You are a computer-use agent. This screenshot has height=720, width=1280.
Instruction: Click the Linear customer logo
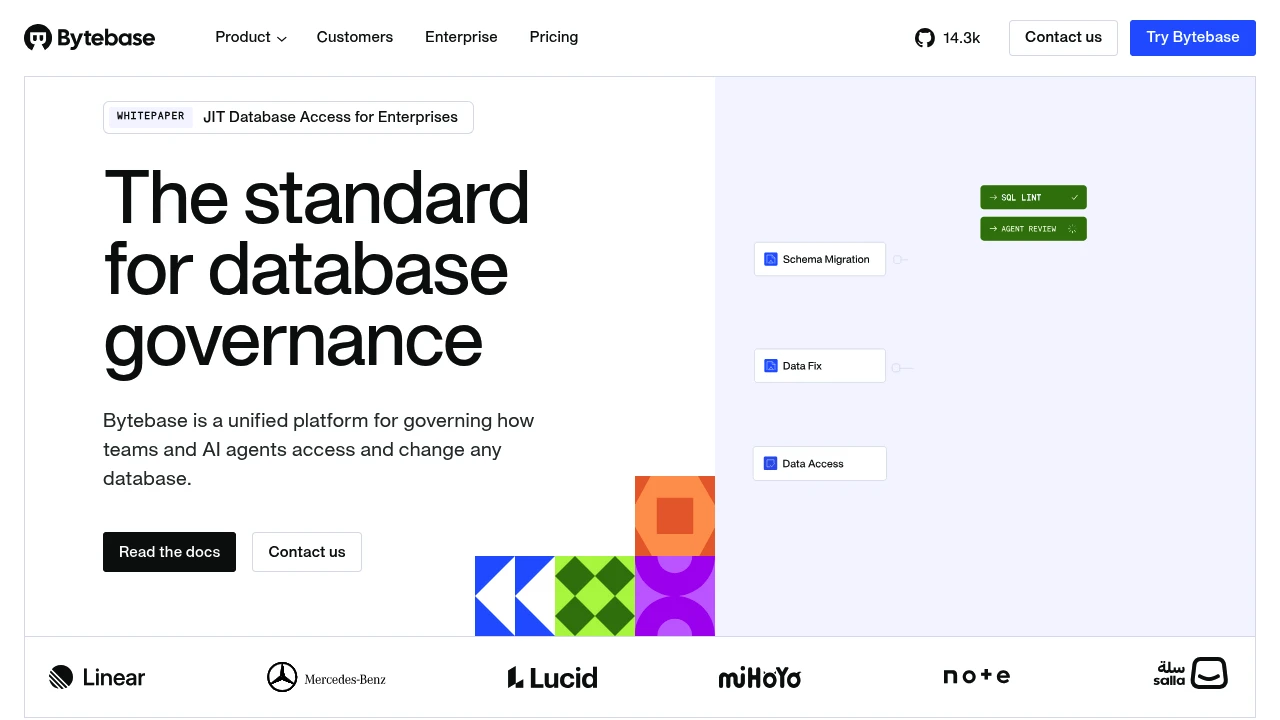(x=97, y=677)
